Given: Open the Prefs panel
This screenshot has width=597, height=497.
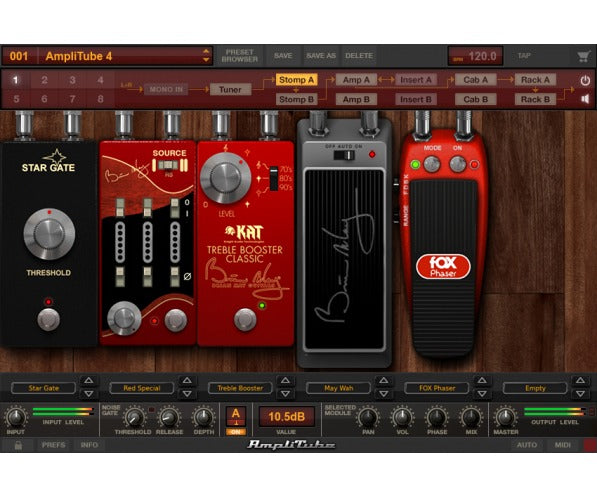Looking at the screenshot, I should click(x=53, y=445).
